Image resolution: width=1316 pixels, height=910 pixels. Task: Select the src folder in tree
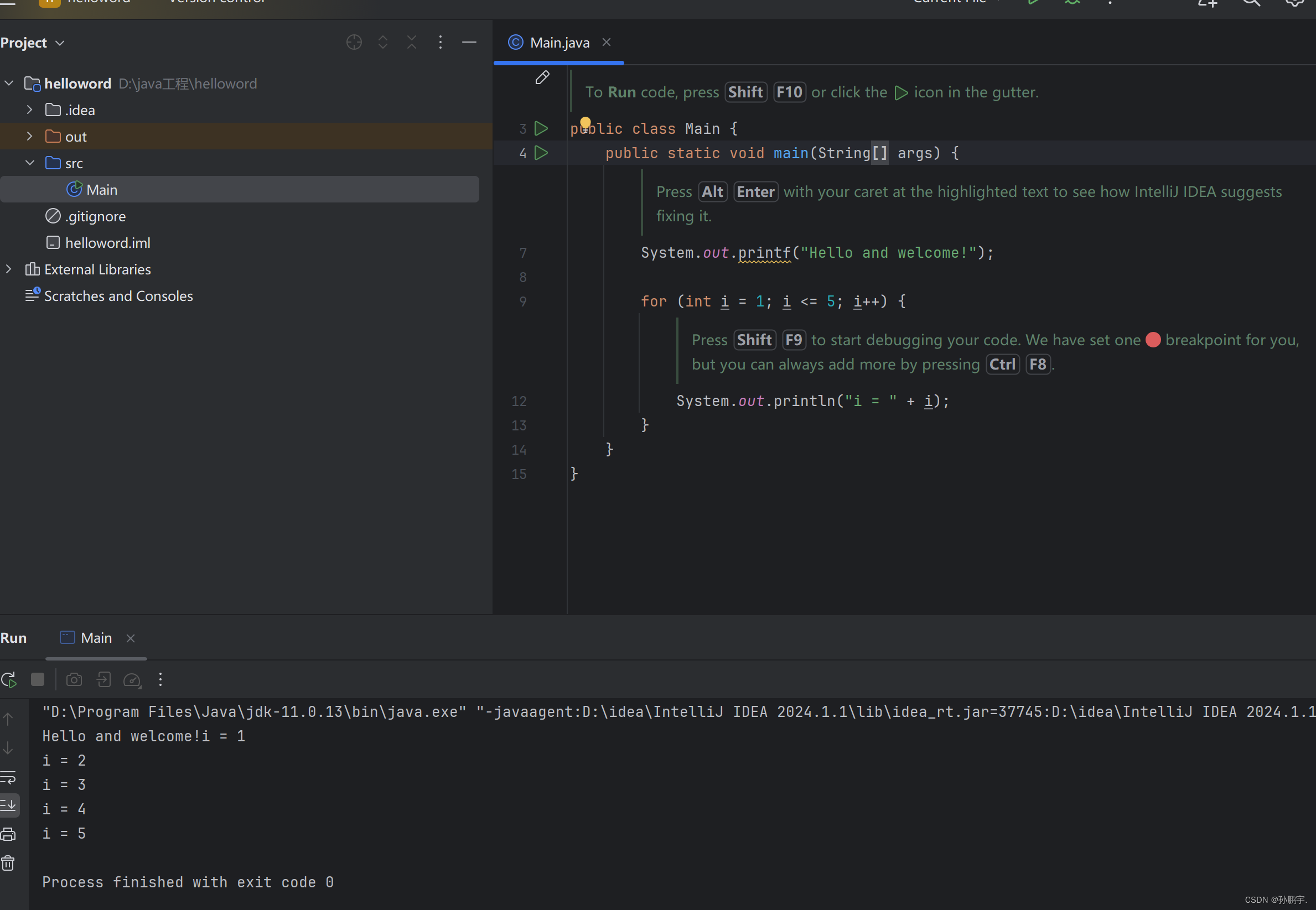pos(246,163)
